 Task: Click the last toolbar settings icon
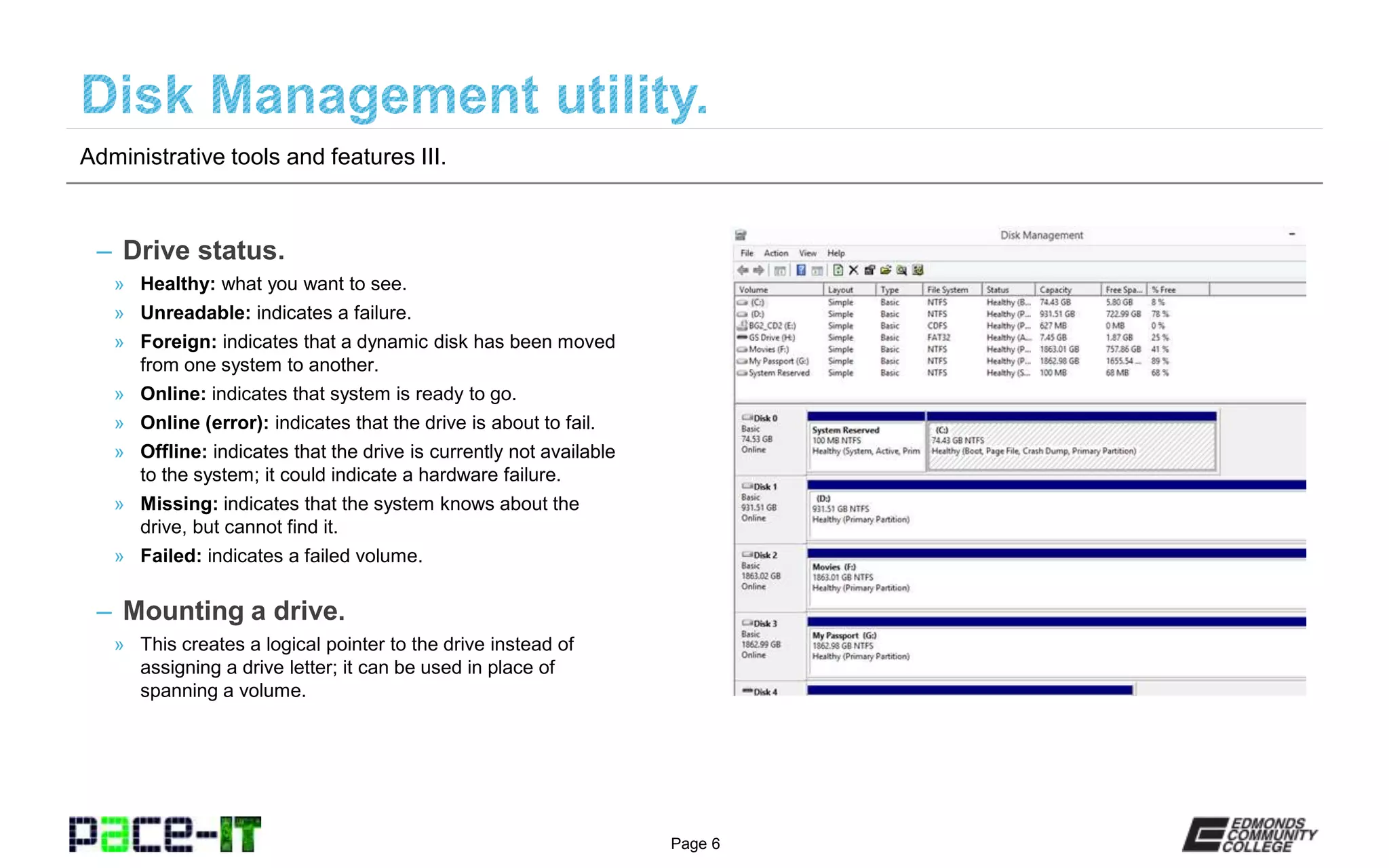[x=918, y=271]
